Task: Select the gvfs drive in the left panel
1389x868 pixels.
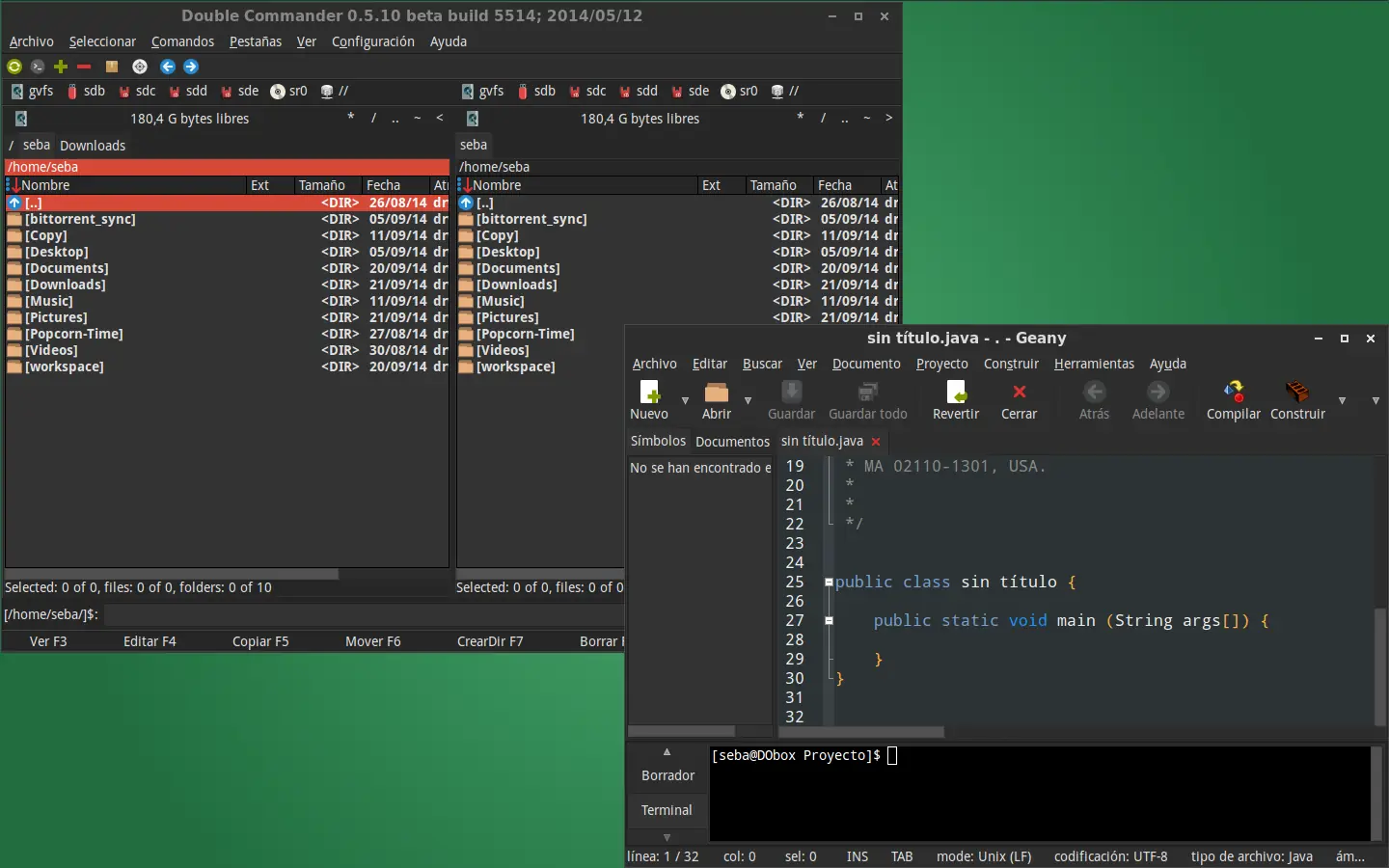Action: [x=32, y=91]
